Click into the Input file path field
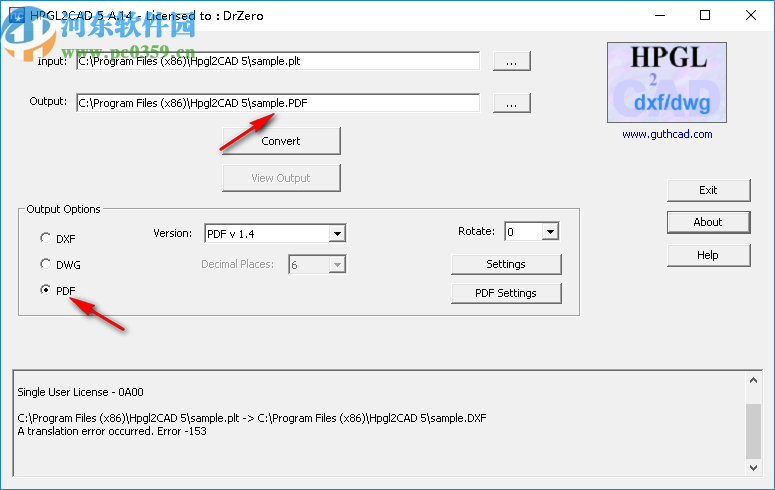This screenshot has width=775, height=490. [x=278, y=61]
